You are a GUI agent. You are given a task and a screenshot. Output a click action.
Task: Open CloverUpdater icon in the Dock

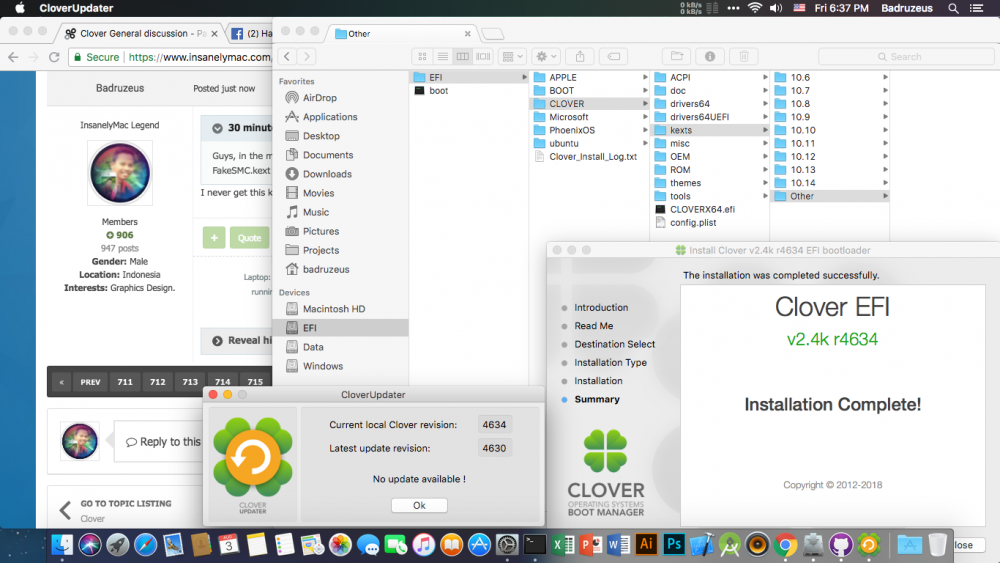point(869,544)
